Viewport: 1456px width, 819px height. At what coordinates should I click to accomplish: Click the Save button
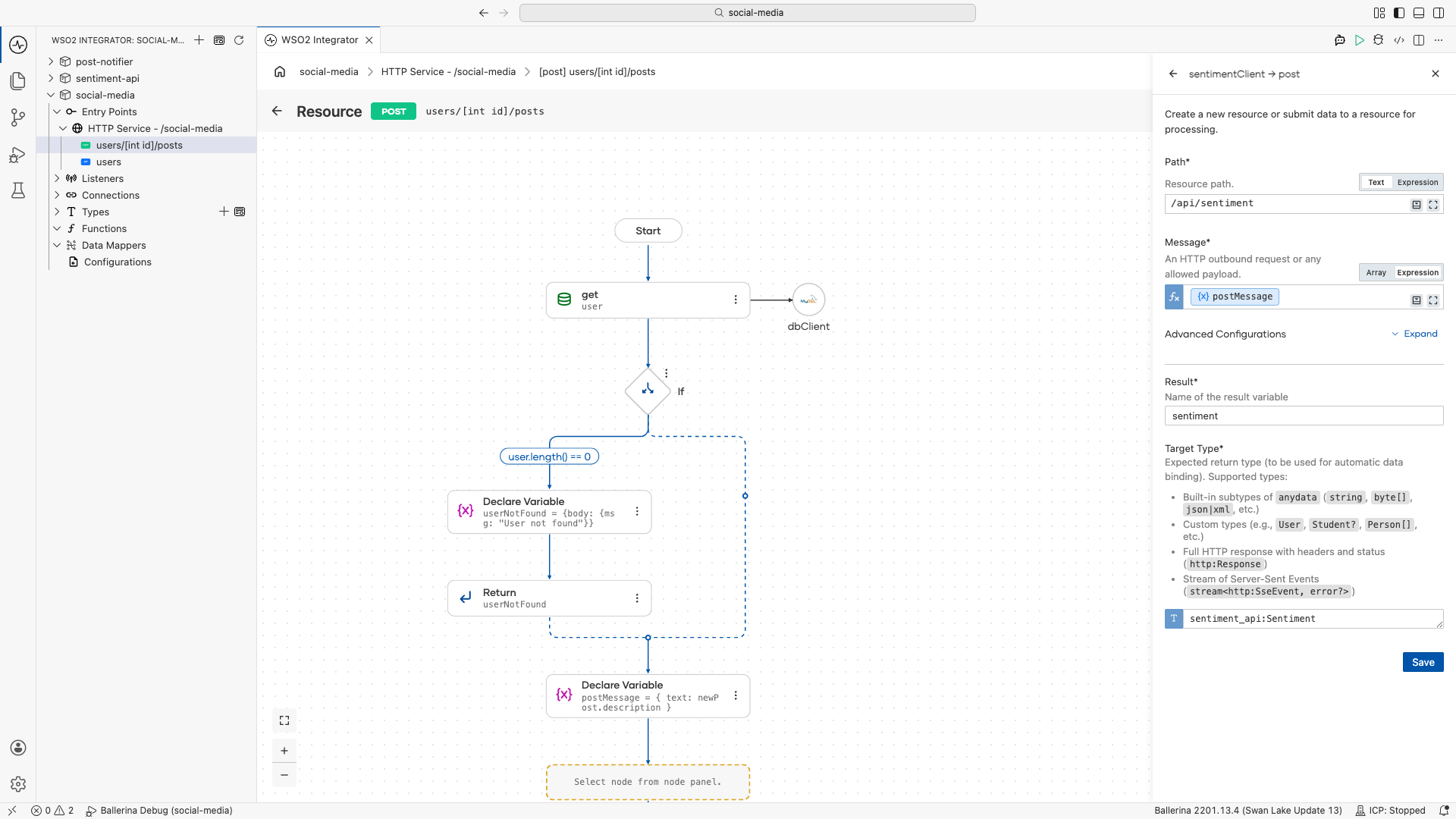1423,662
